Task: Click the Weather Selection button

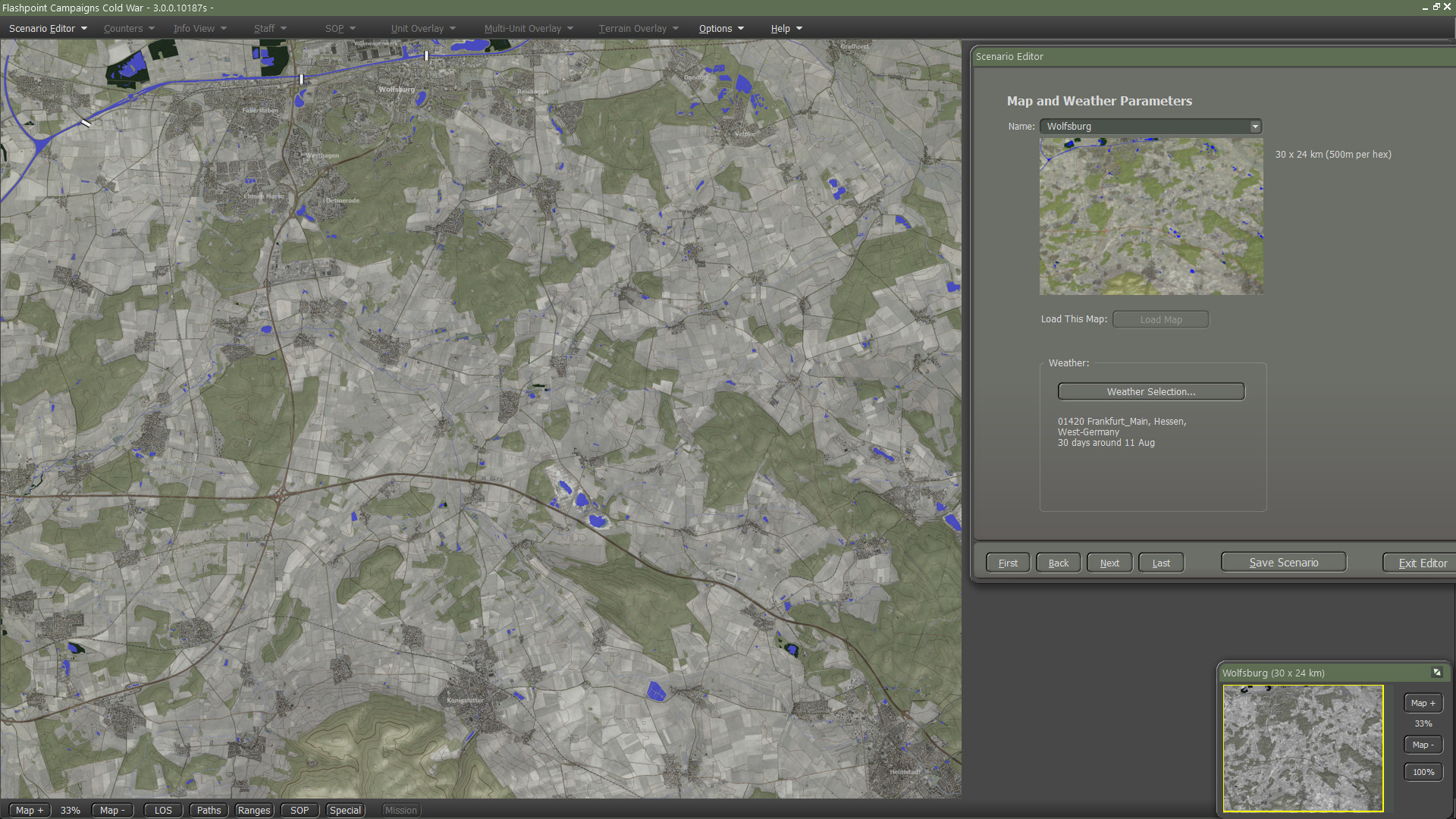Action: [1150, 391]
